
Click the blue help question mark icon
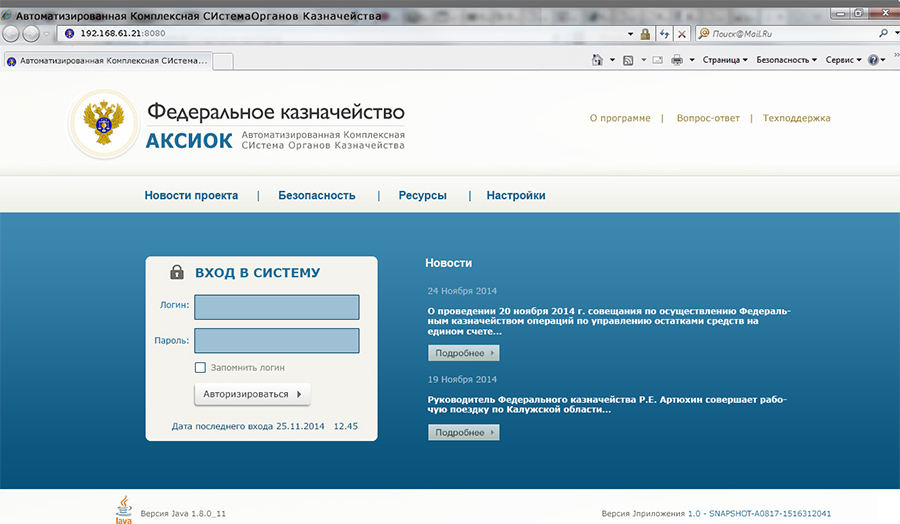(873, 60)
